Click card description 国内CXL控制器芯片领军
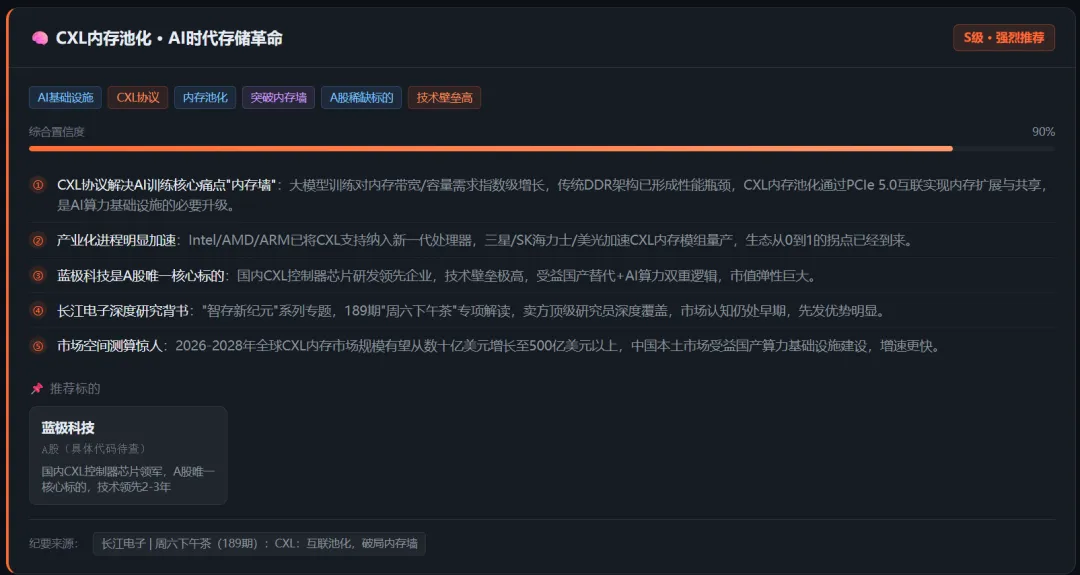 click(x=128, y=479)
